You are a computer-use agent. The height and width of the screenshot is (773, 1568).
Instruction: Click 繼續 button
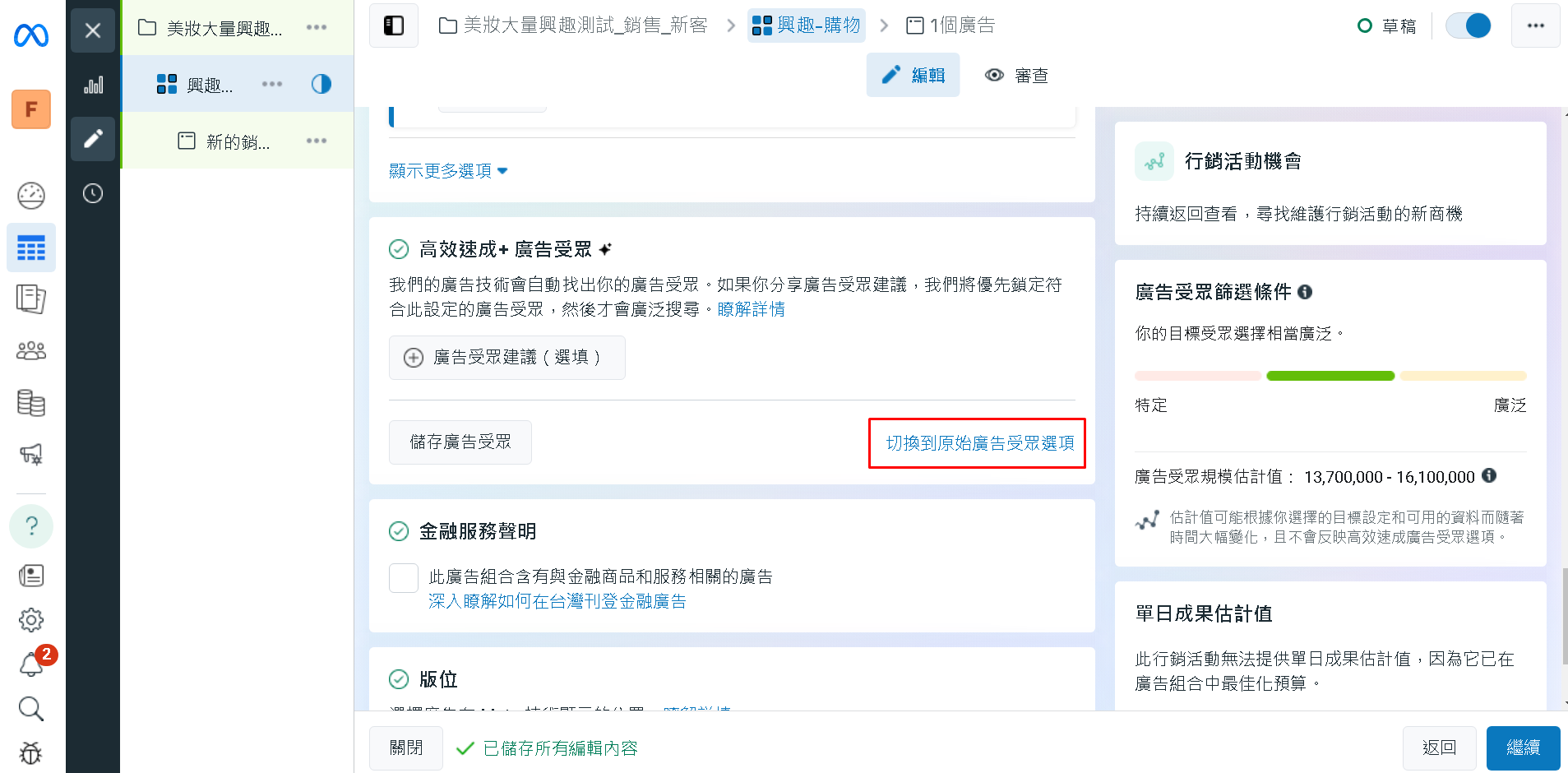tap(1524, 748)
